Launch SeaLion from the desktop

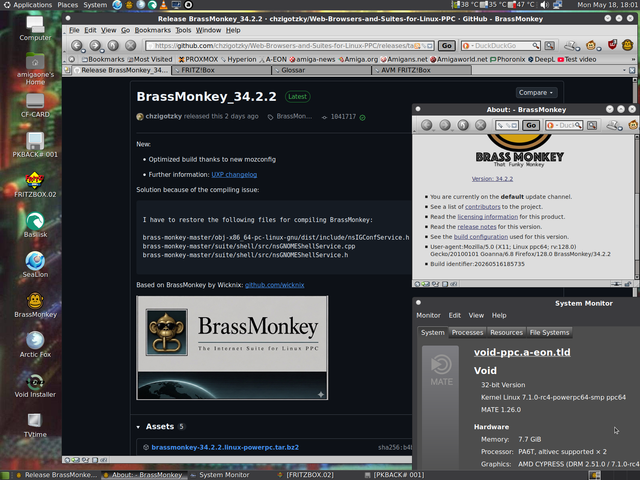[35, 265]
